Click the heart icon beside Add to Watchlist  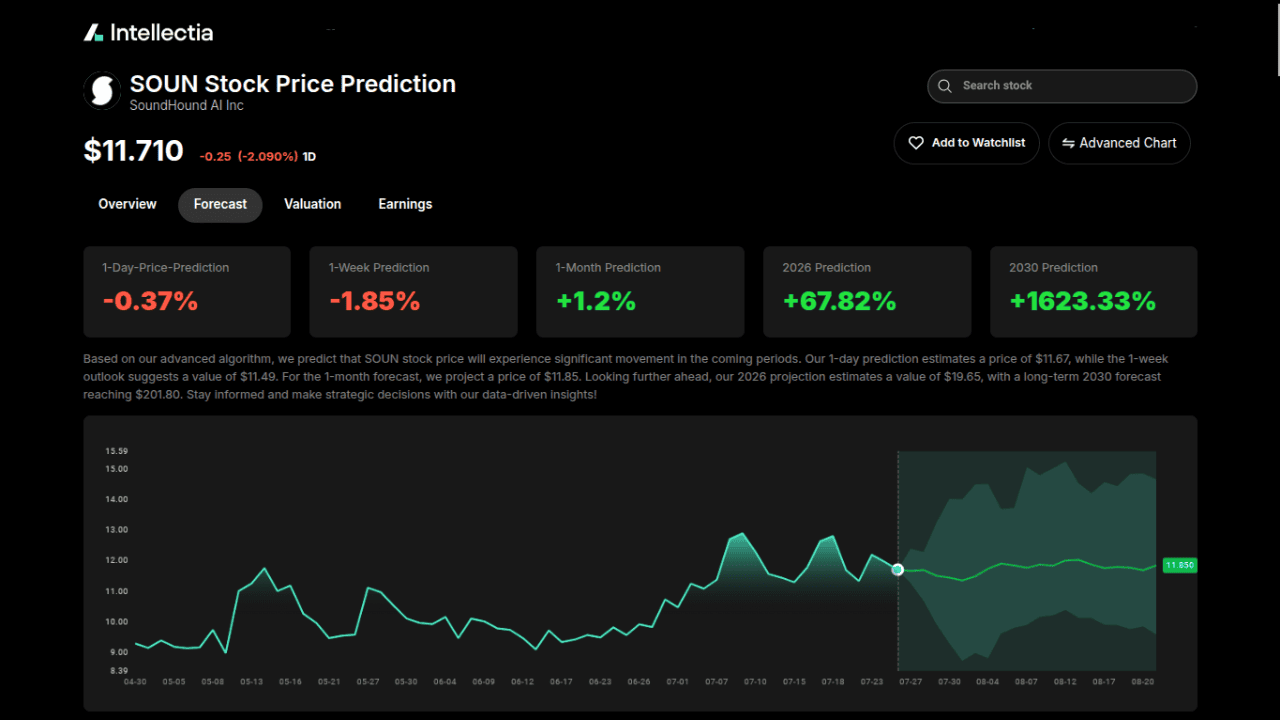pos(916,142)
